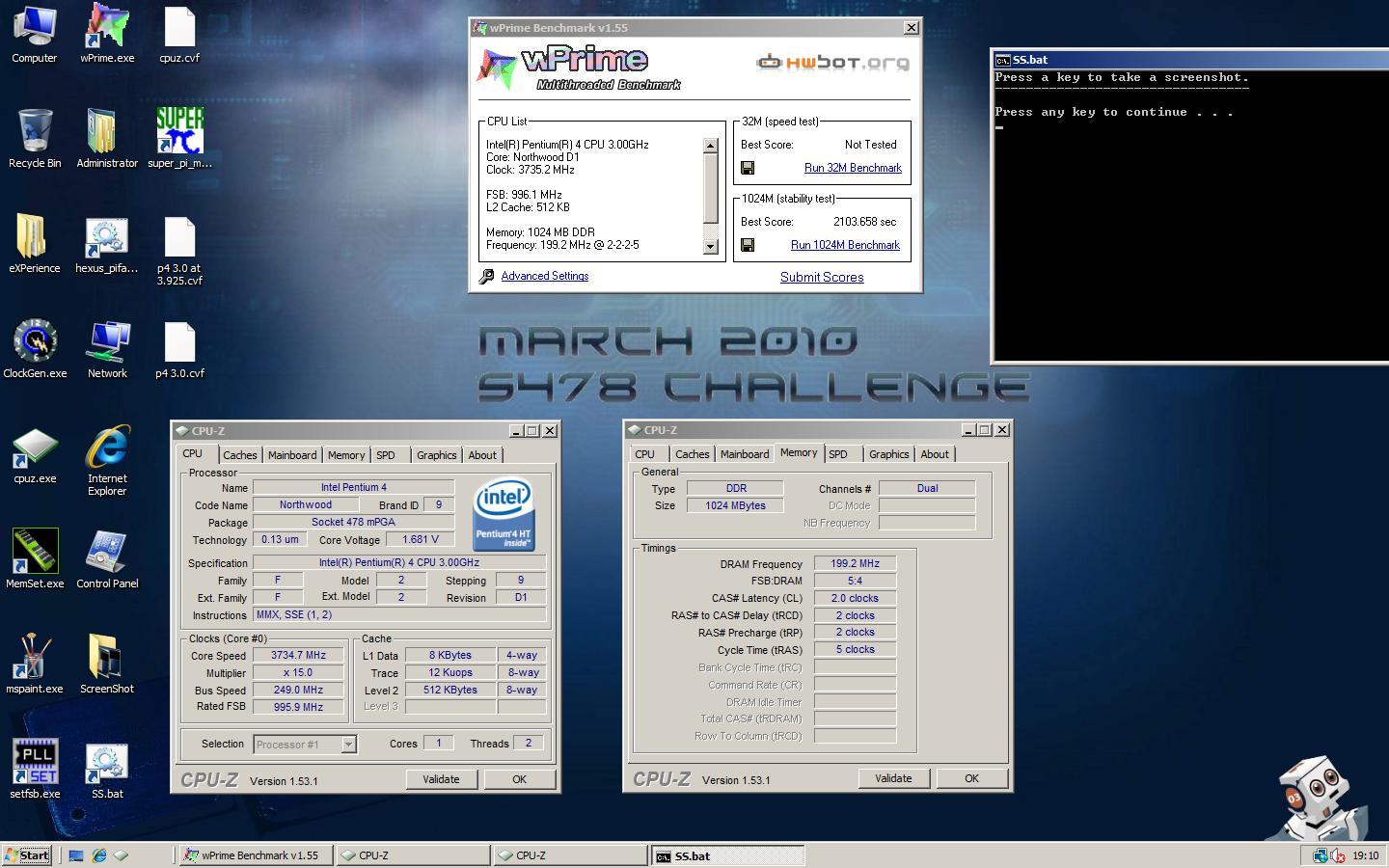Open Graphics tab in right CPU-Z

point(888,454)
